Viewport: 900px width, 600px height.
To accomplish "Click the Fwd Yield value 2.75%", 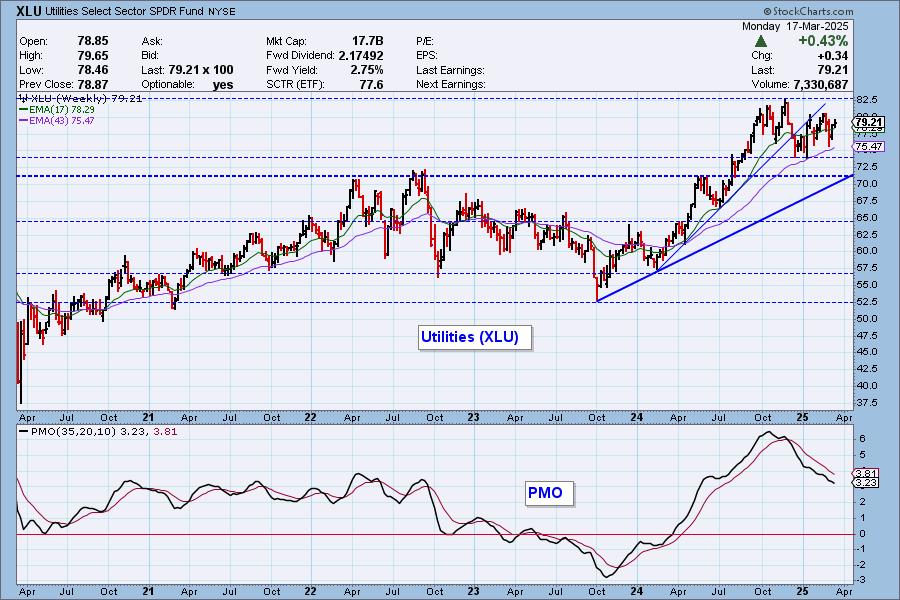I will tap(366, 70).
